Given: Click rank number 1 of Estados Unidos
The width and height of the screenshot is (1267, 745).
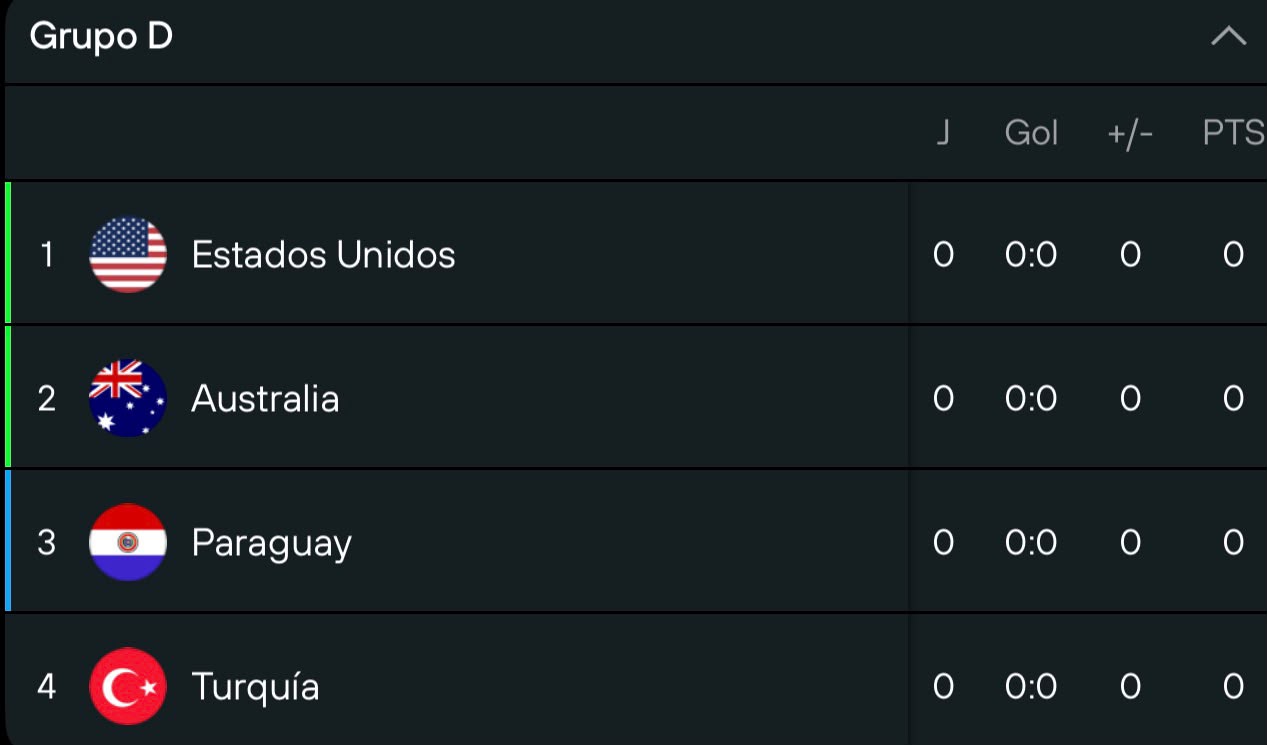Looking at the screenshot, I should [x=46, y=255].
